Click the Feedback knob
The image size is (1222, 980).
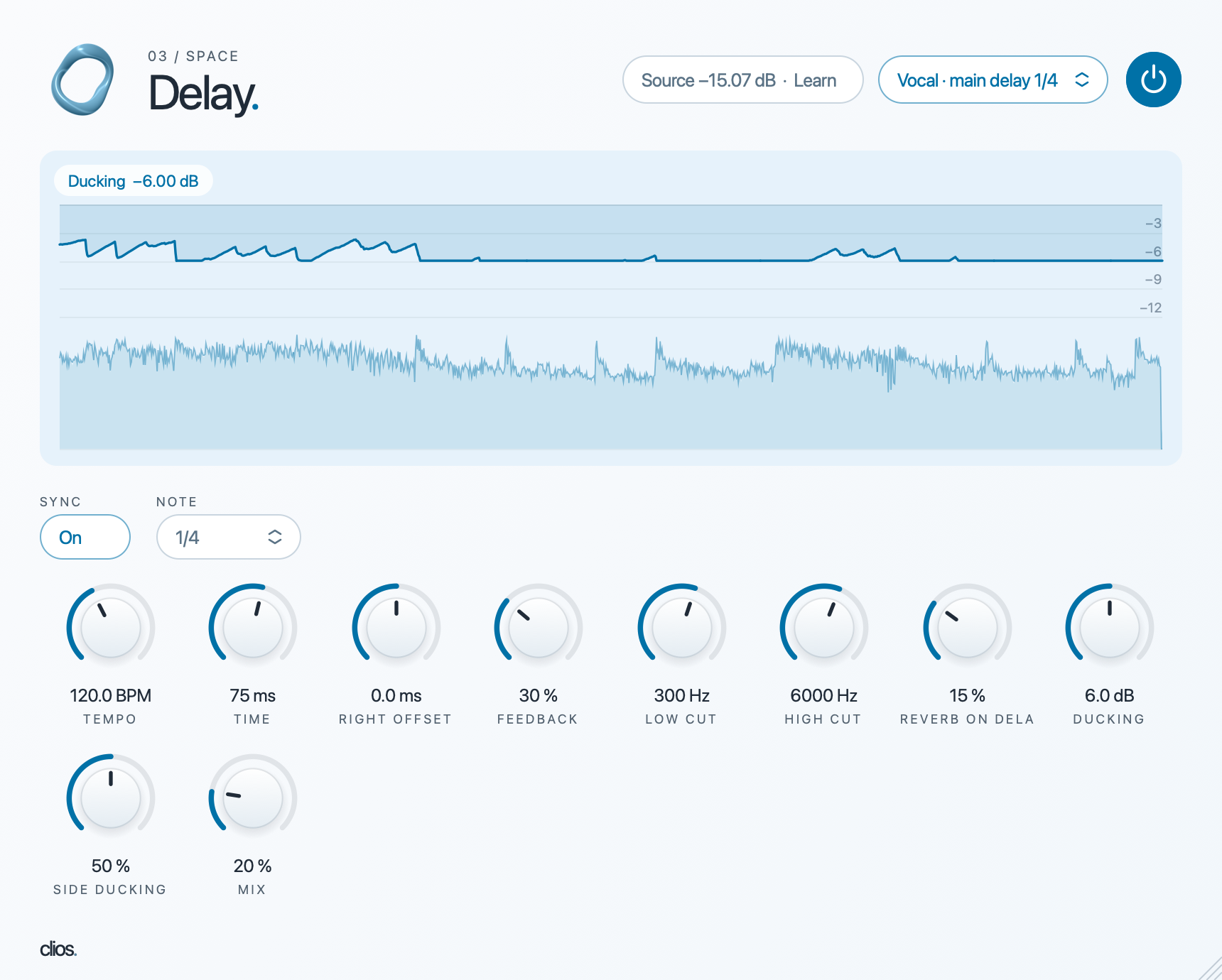pyautogui.click(x=539, y=628)
